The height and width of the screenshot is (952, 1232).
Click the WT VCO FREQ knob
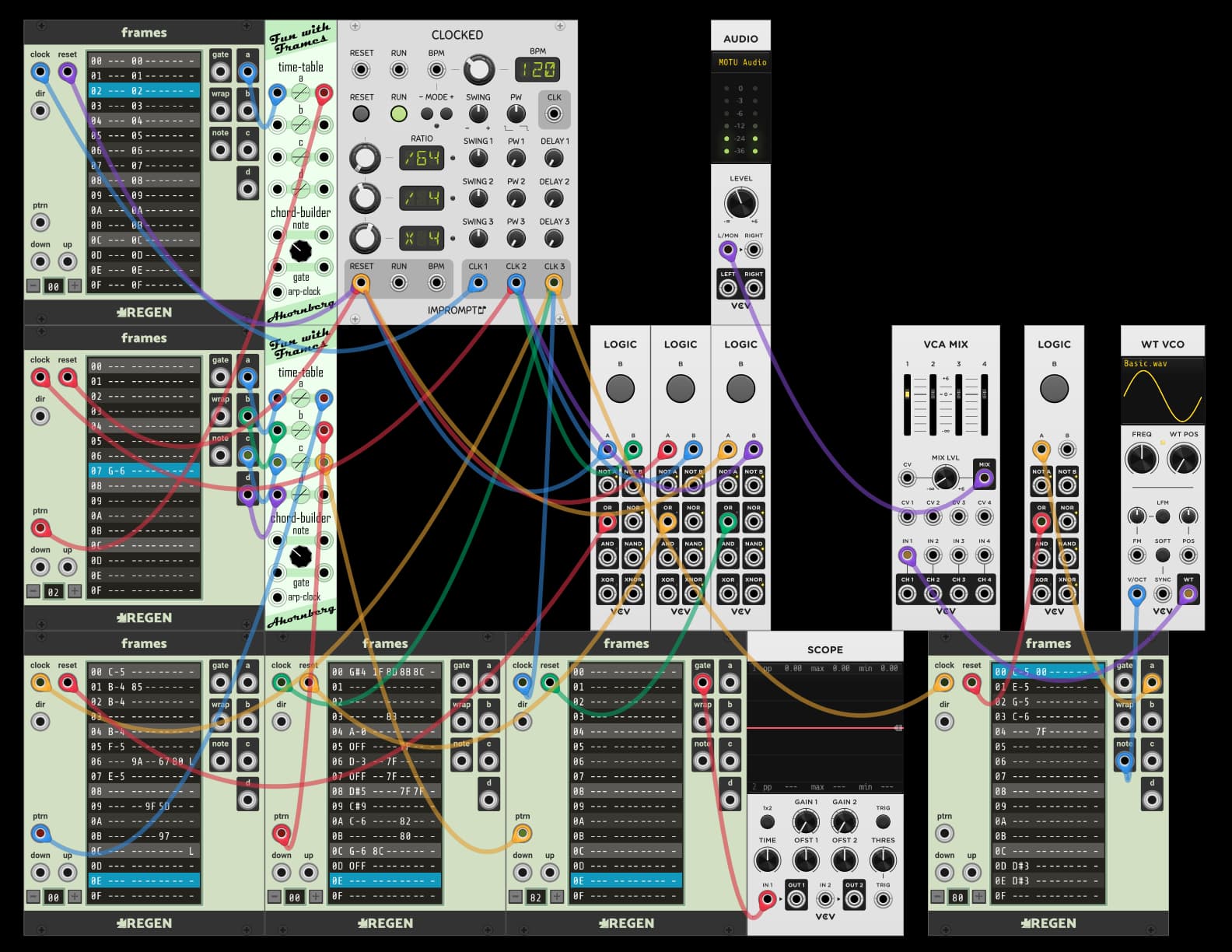tap(1141, 459)
